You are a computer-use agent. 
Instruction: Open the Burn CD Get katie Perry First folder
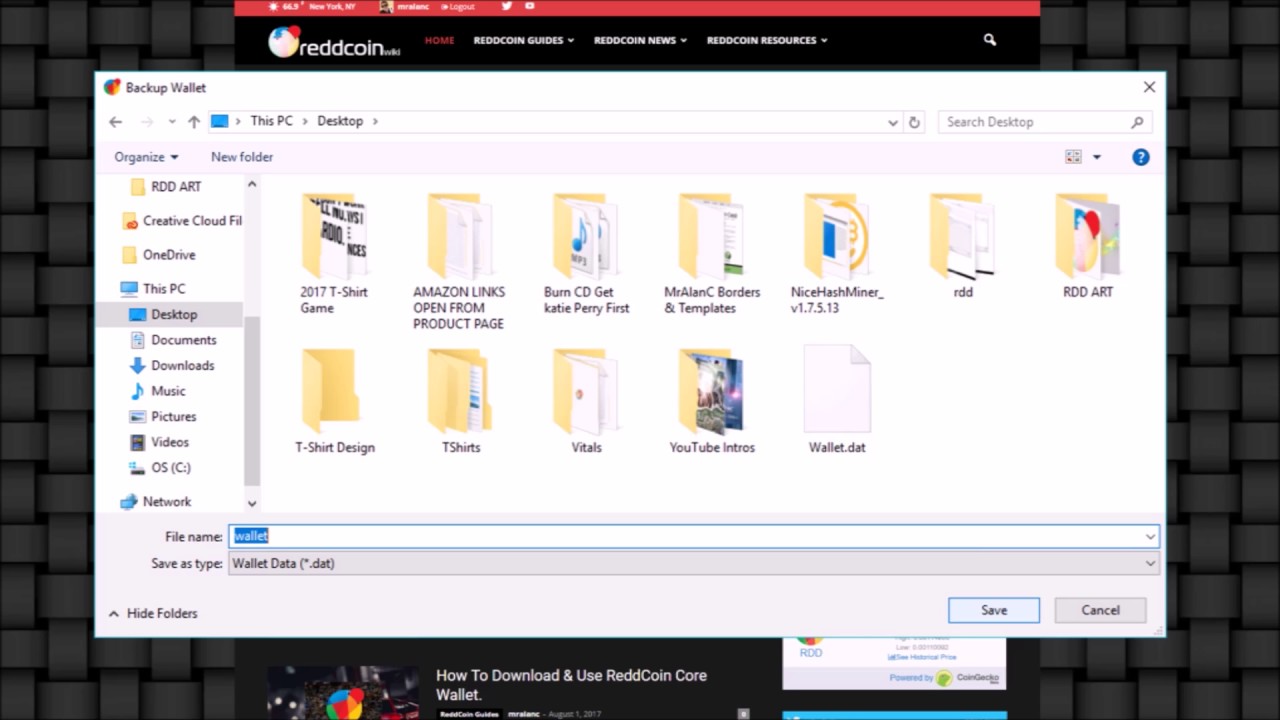(586, 254)
